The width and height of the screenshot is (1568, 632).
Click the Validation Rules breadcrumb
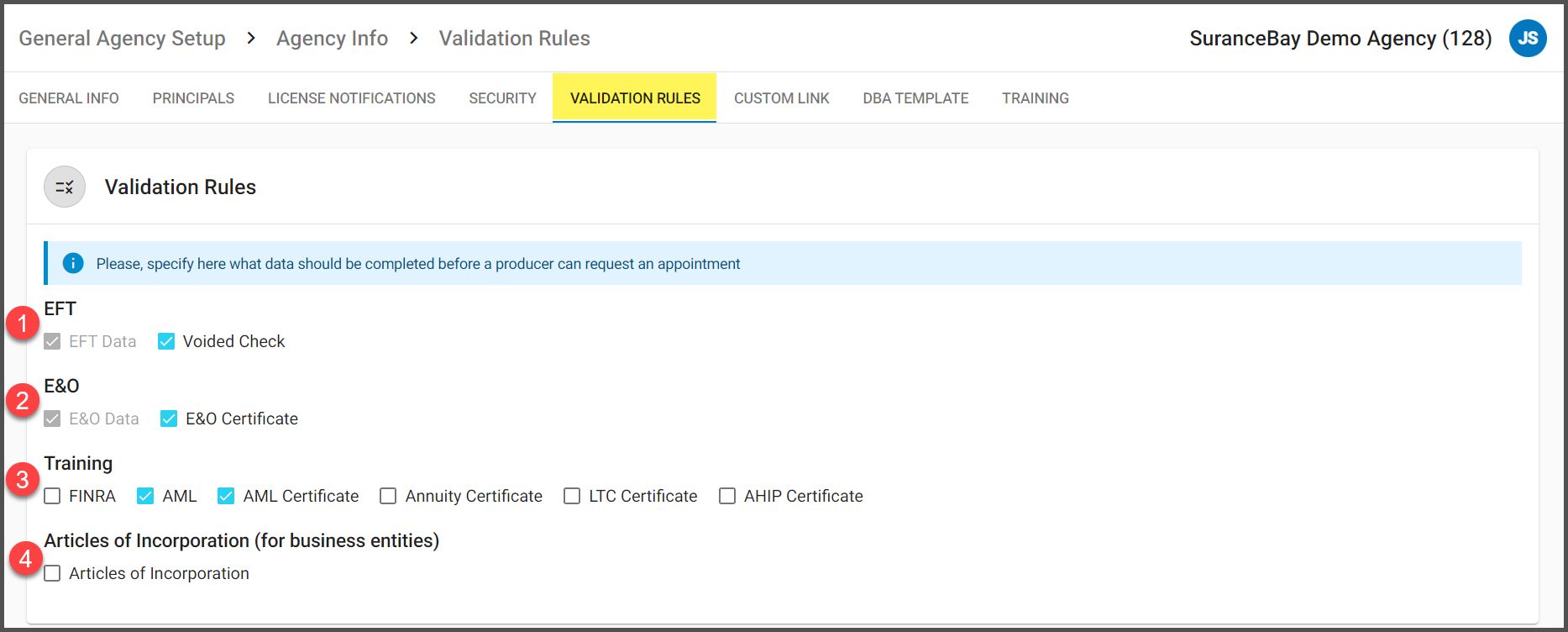514,38
